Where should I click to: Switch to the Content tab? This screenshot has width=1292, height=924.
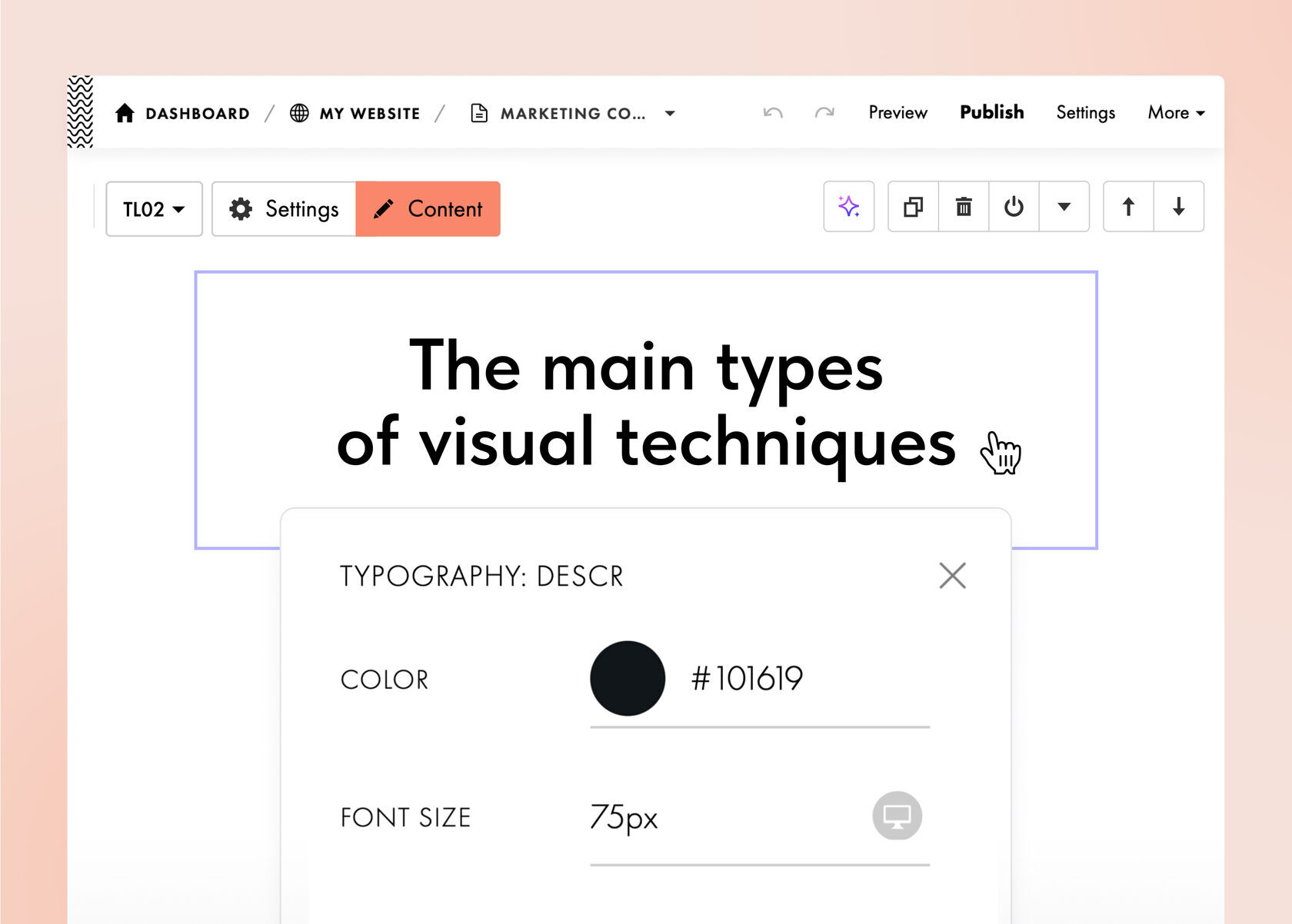coord(428,209)
